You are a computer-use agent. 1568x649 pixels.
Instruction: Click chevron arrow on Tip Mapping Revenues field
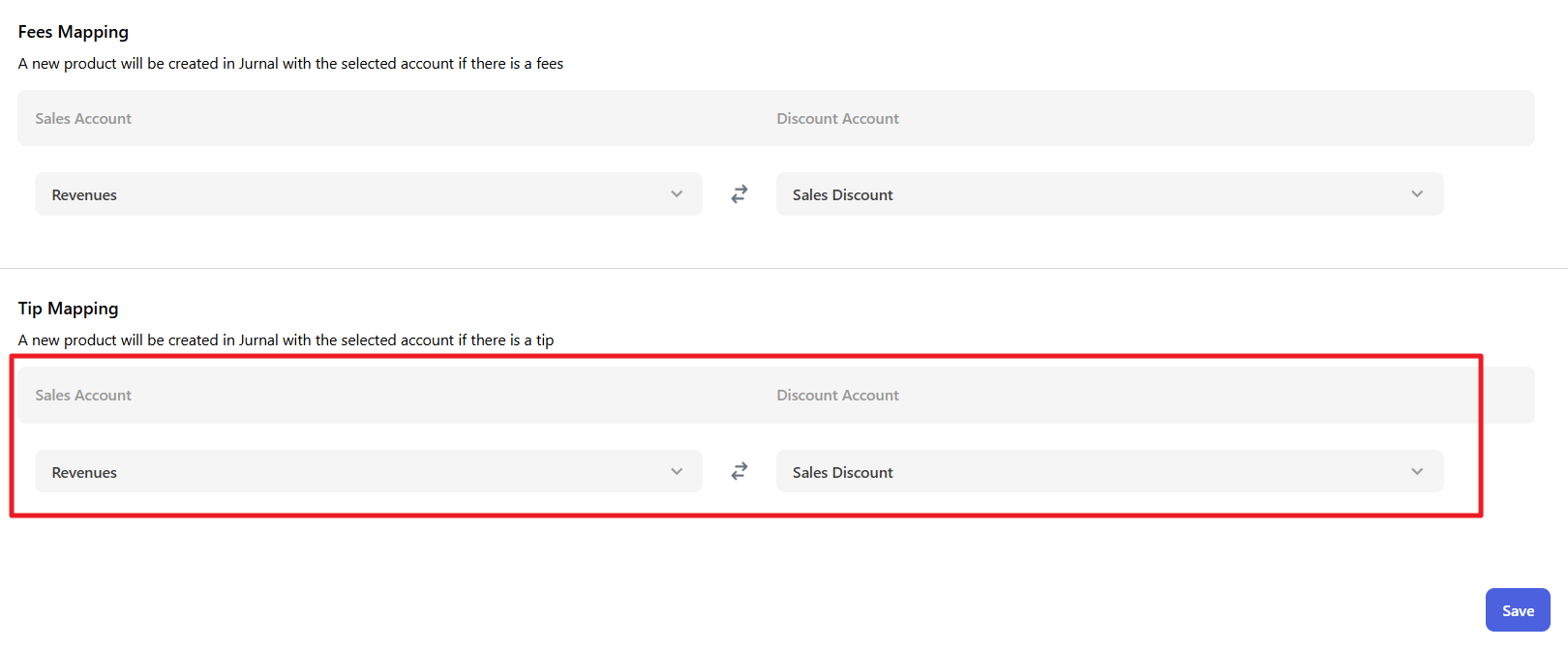pyautogui.click(x=677, y=472)
